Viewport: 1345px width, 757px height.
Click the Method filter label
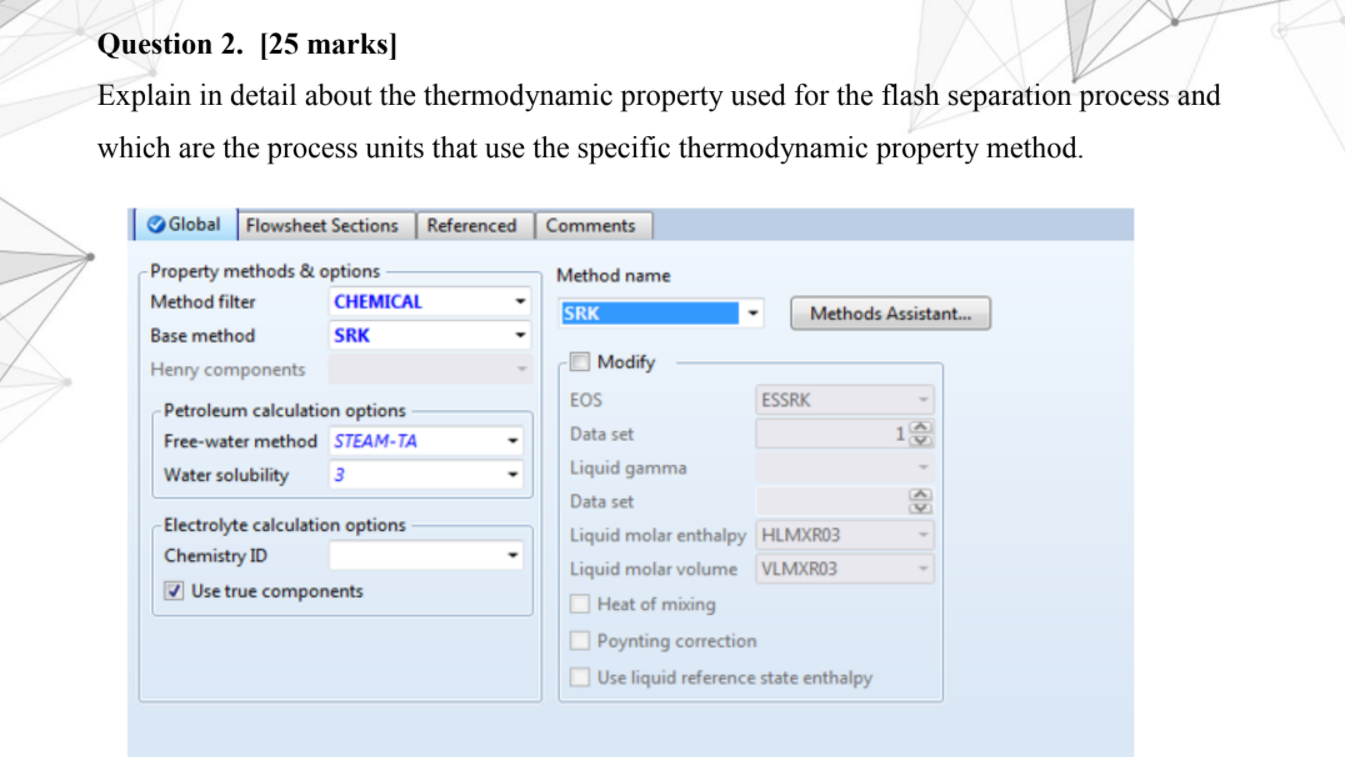203,301
